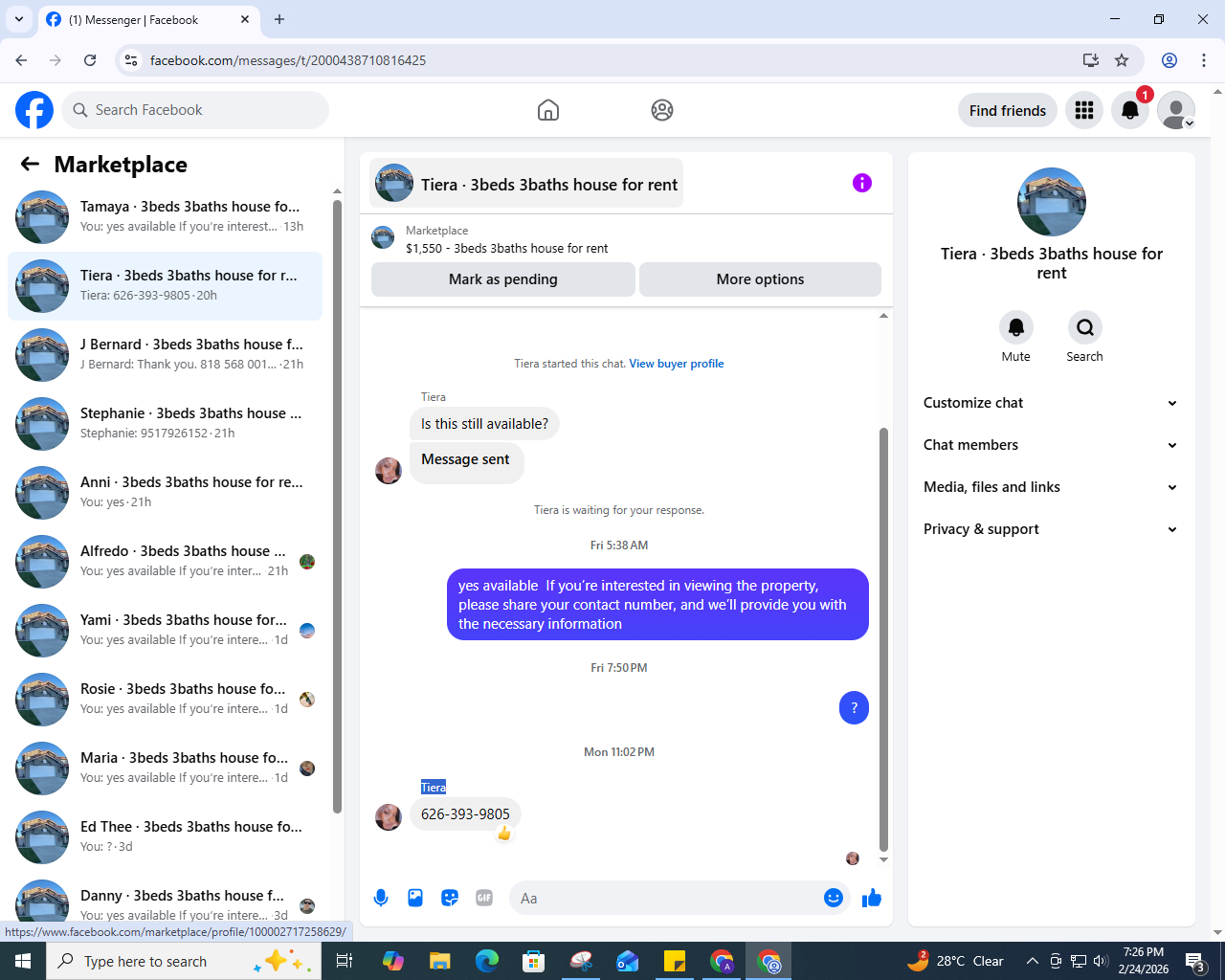Screen dimensions: 1225x980
Task: Open the Rosie conversation
Action: click(165, 700)
